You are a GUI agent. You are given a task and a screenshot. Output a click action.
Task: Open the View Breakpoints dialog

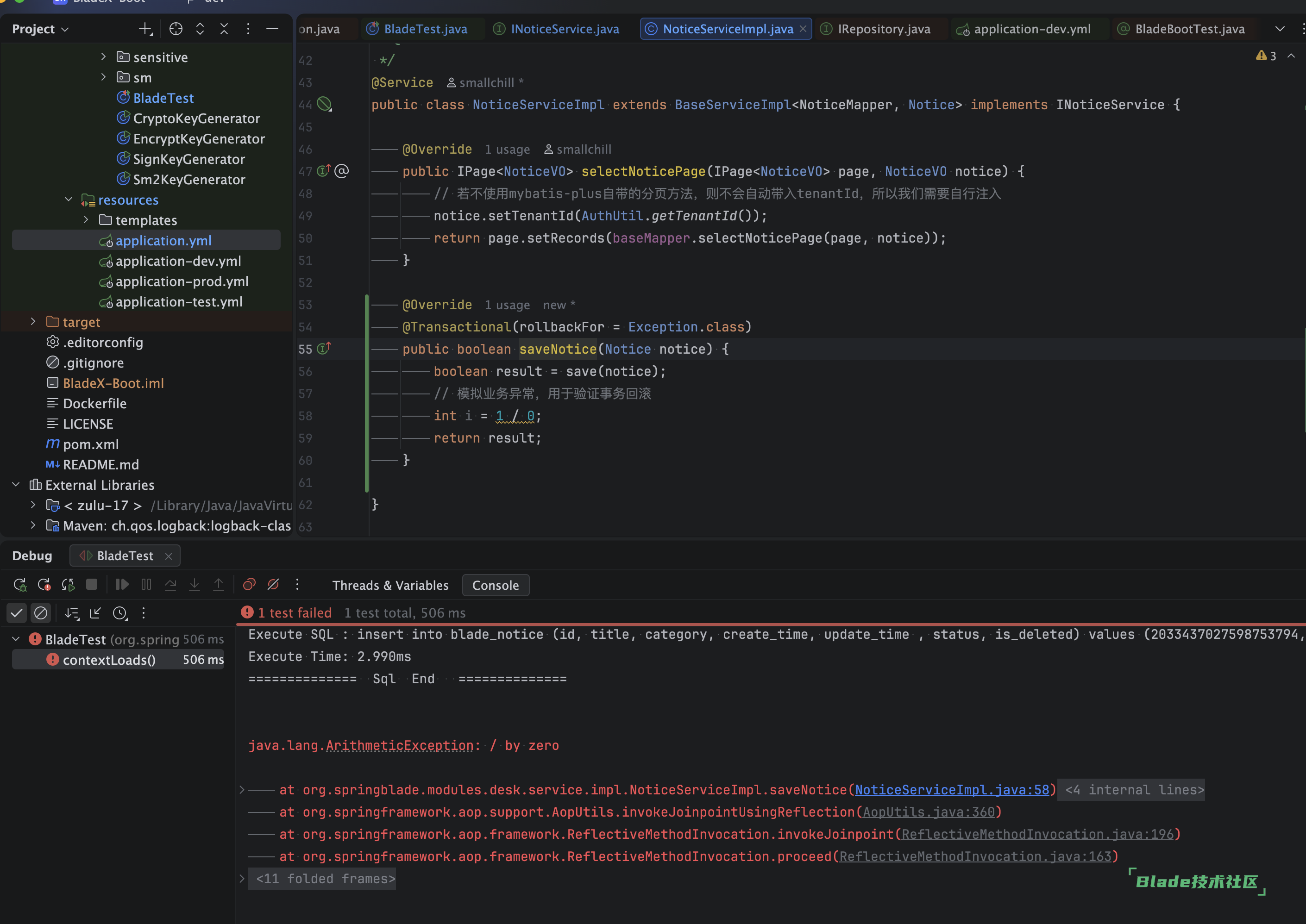[x=249, y=585]
